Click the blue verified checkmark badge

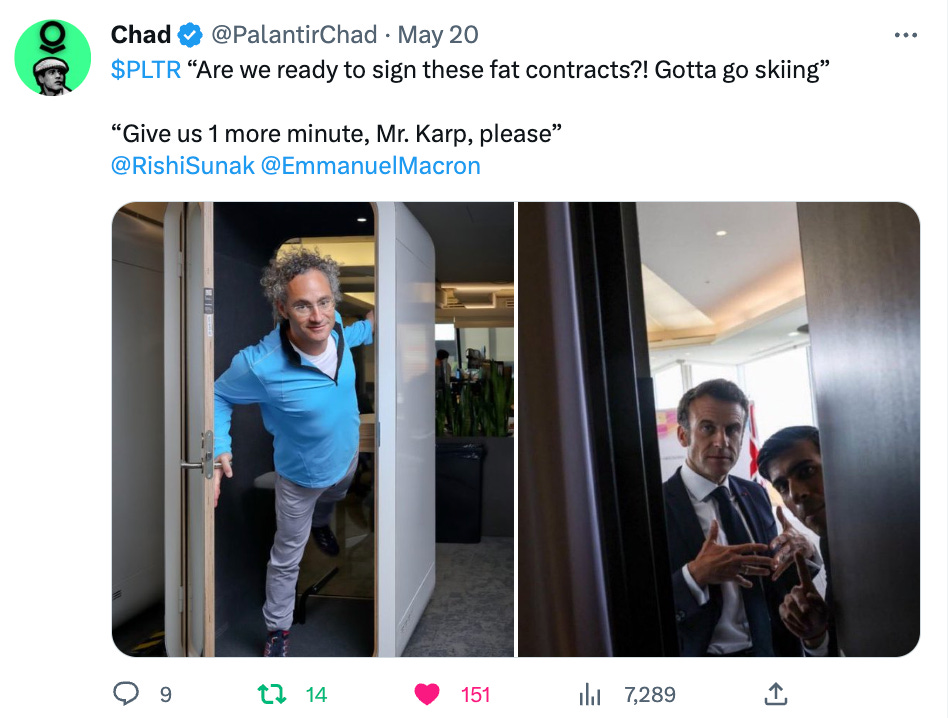click(190, 35)
